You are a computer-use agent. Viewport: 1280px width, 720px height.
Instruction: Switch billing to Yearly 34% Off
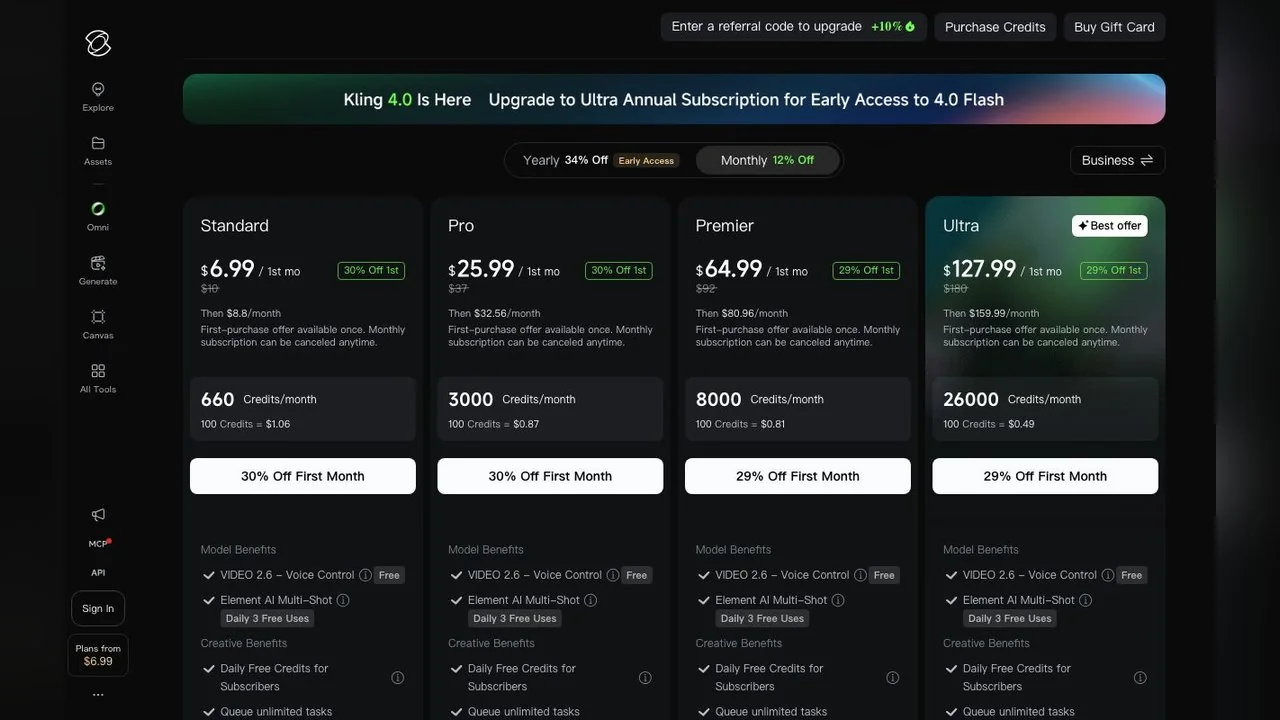(600, 160)
